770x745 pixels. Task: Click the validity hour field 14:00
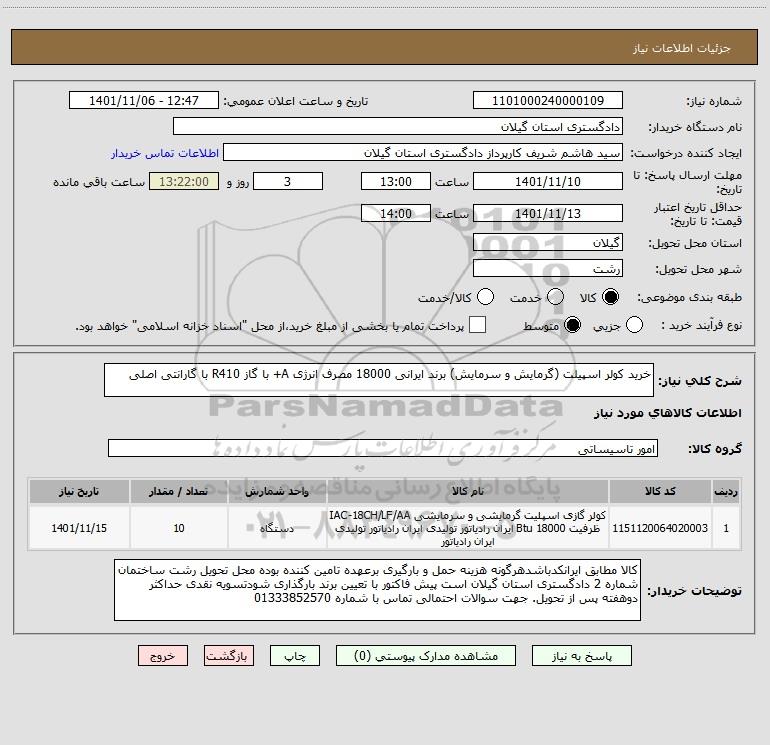click(396, 214)
